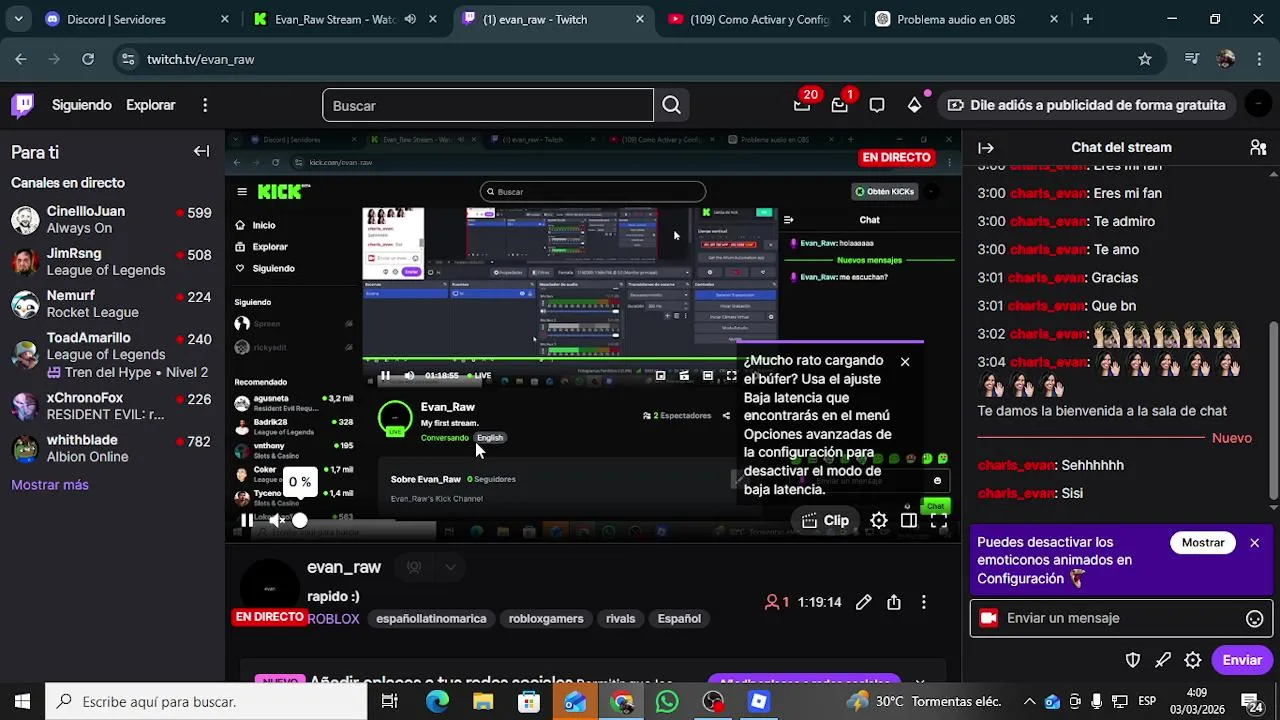The image size is (1280, 720).
Task: Select the robloxgamers tag
Action: pyautogui.click(x=546, y=619)
